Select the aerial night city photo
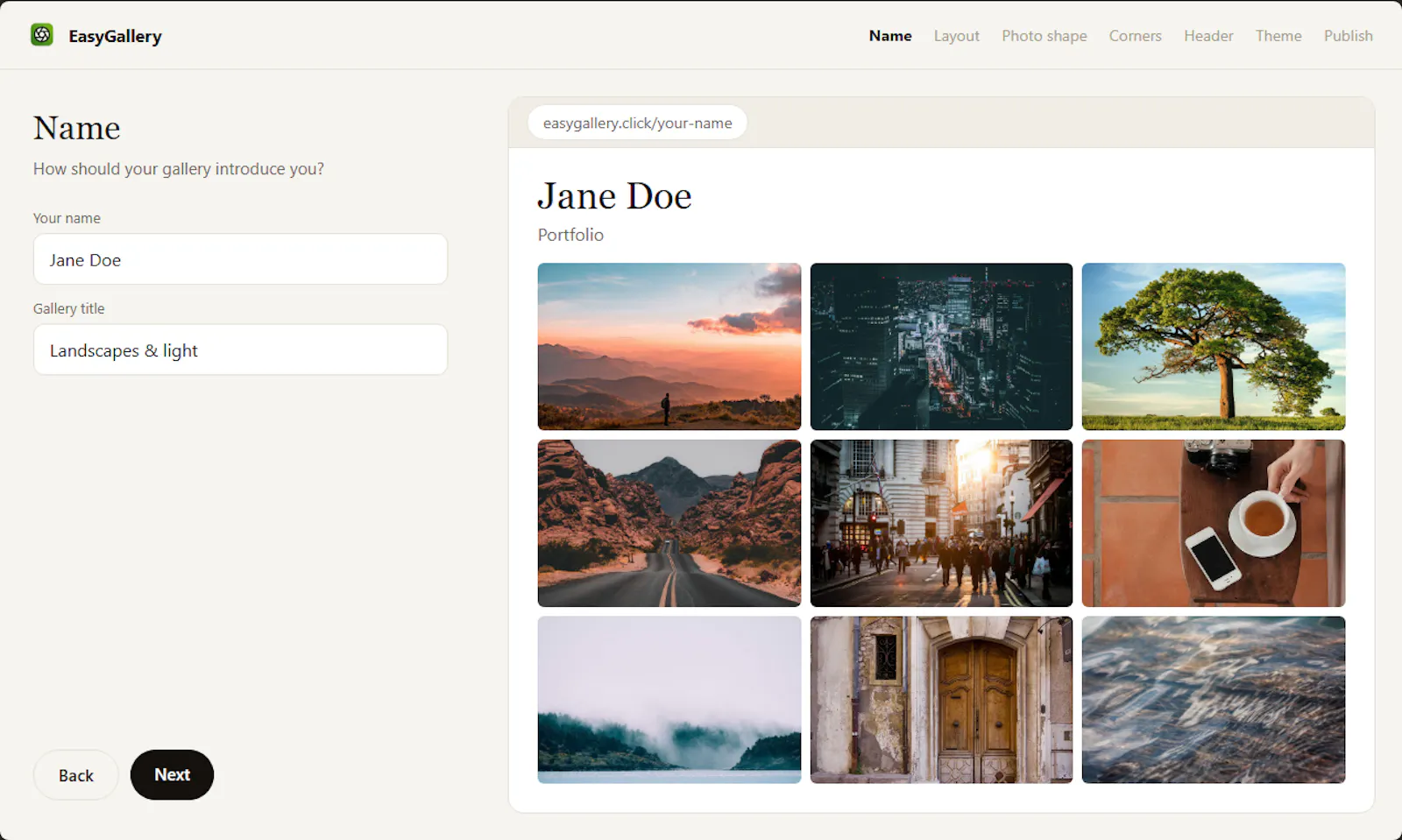The image size is (1402, 840). 941,347
